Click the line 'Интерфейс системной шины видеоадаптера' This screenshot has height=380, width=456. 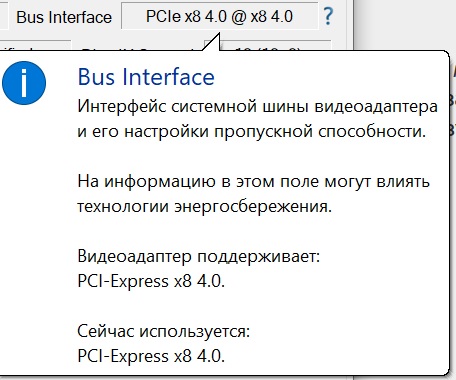click(257, 107)
